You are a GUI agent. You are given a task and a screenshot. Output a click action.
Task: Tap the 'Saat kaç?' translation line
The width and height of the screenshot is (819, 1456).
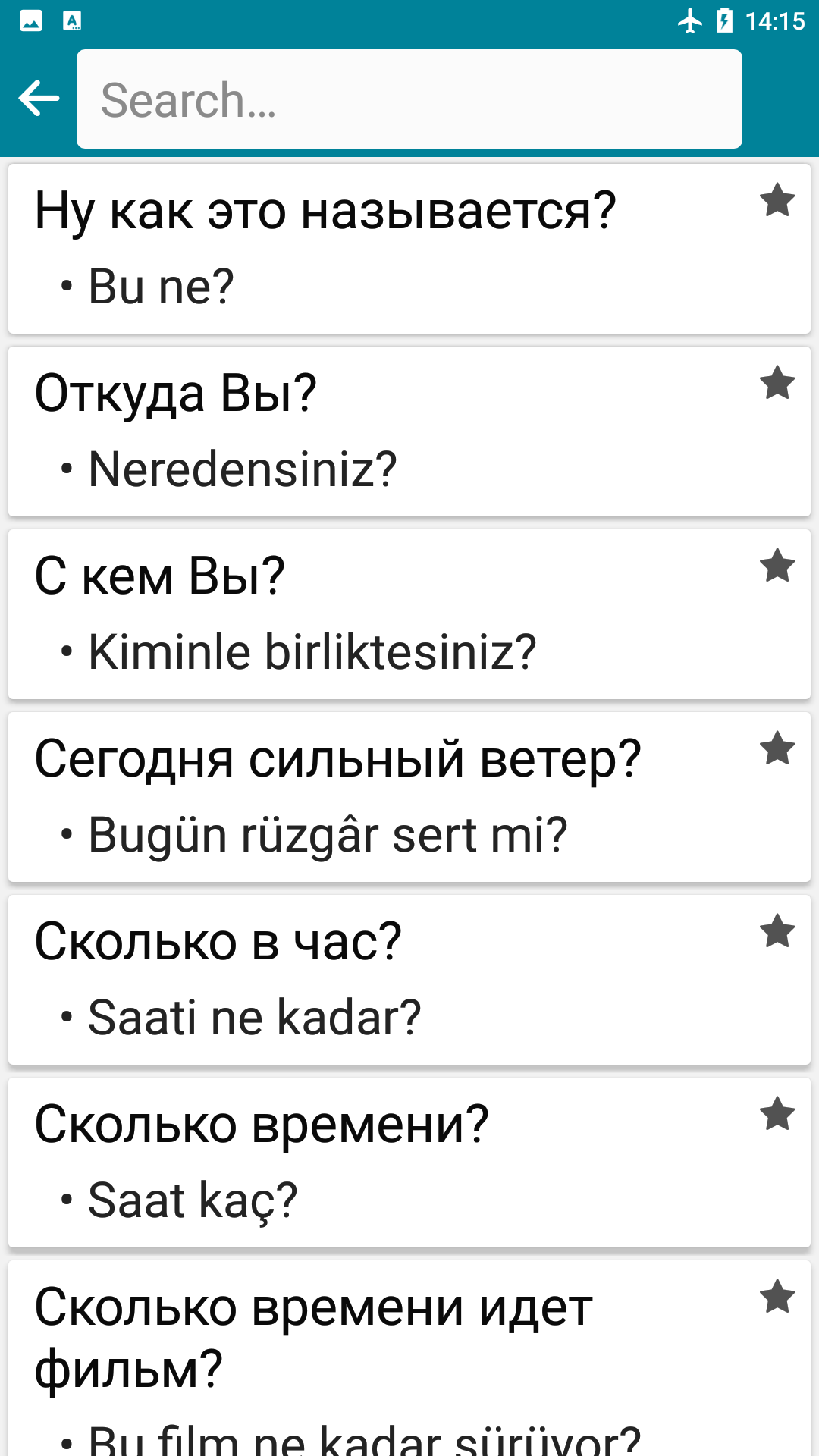click(193, 1200)
